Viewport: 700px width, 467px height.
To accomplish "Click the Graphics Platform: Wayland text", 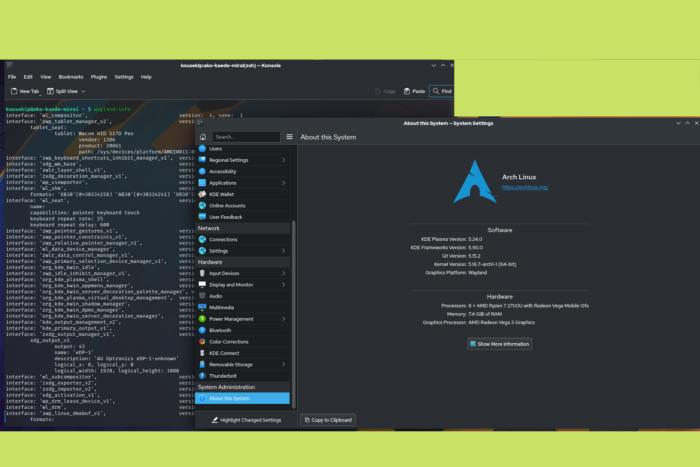I will 456,272.
